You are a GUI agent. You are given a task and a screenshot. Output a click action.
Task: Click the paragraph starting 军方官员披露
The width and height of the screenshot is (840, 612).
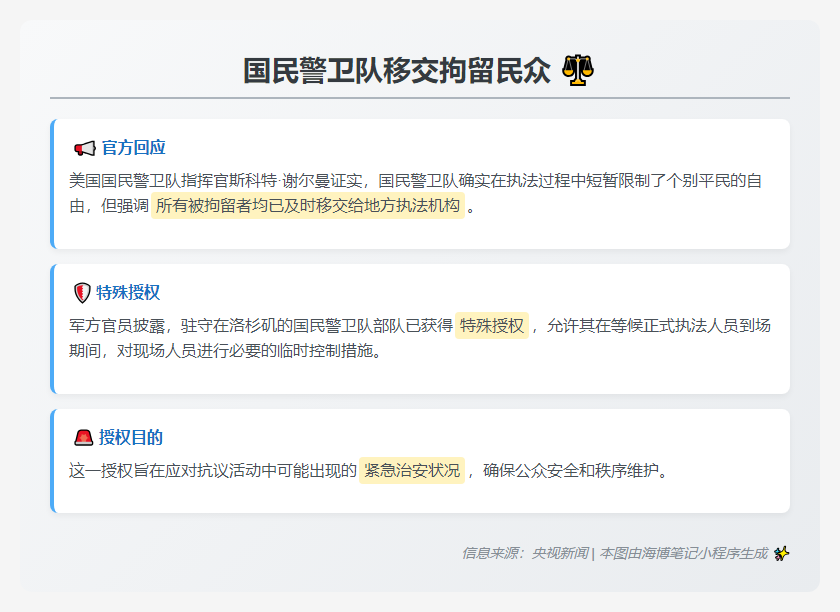coord(419,338)
